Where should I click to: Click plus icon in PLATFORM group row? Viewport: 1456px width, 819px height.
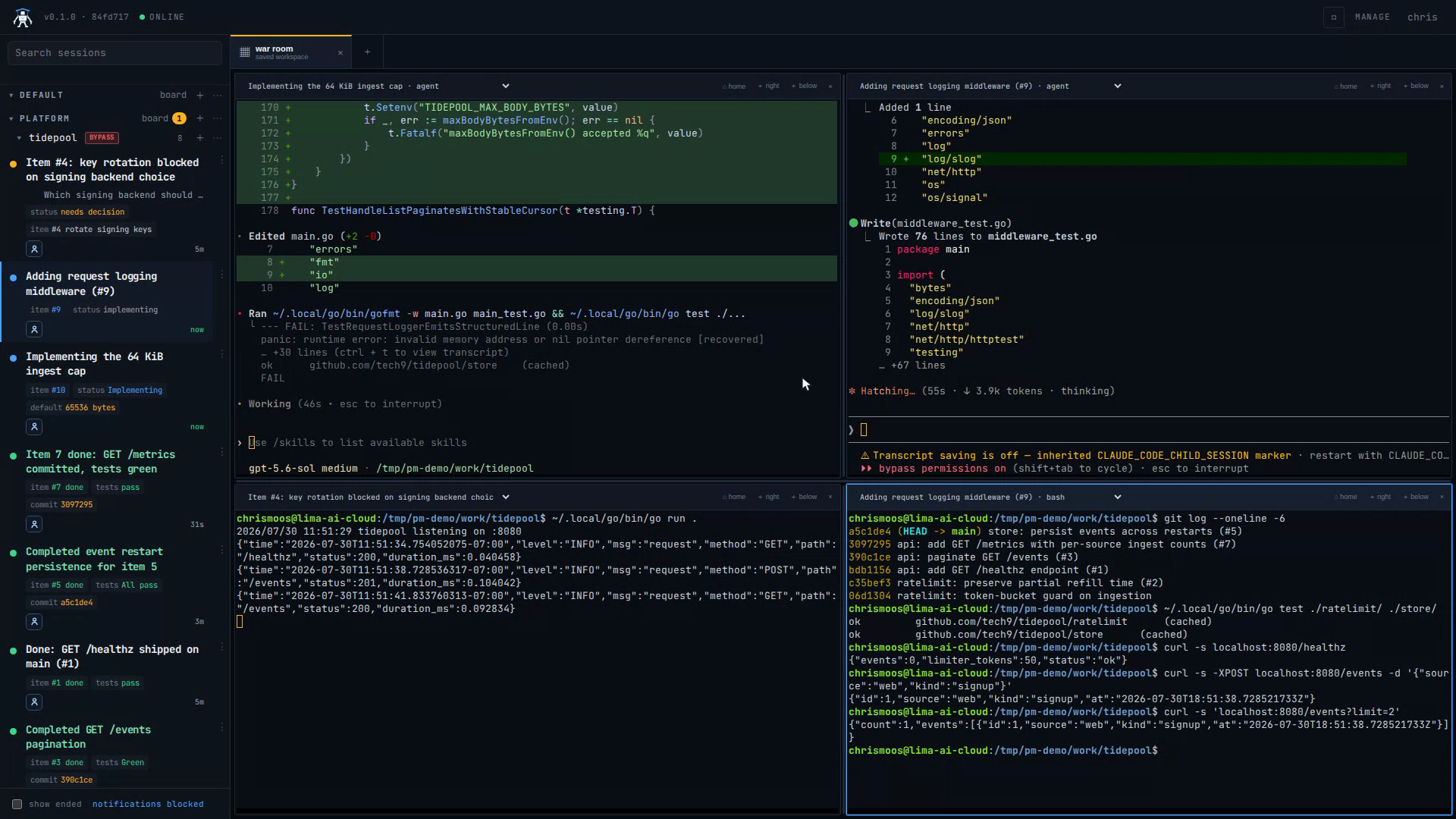(200, 118)
